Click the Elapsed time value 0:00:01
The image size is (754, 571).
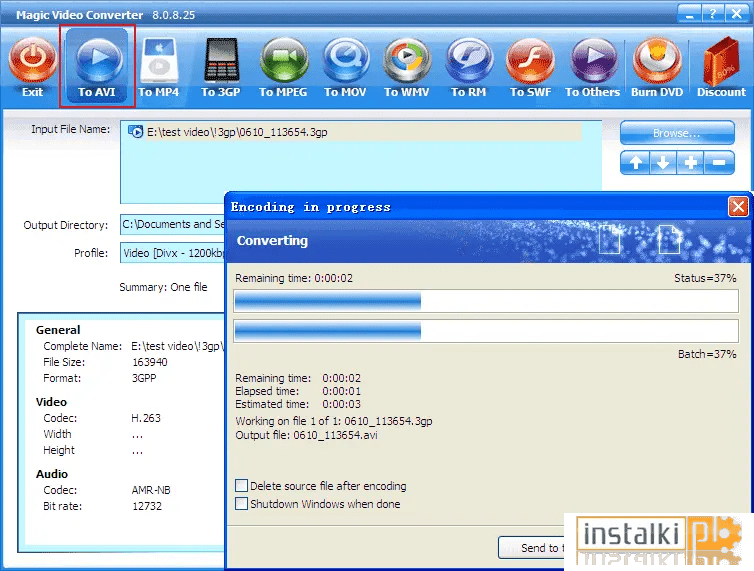coord(341,391)
